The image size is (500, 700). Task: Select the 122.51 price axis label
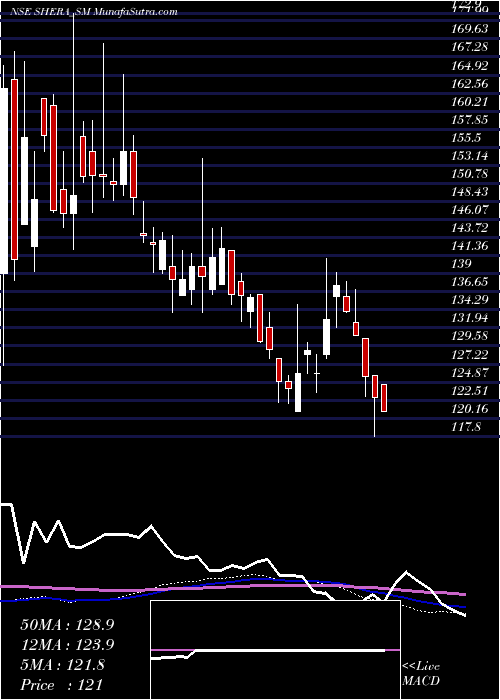click(470, 391)
